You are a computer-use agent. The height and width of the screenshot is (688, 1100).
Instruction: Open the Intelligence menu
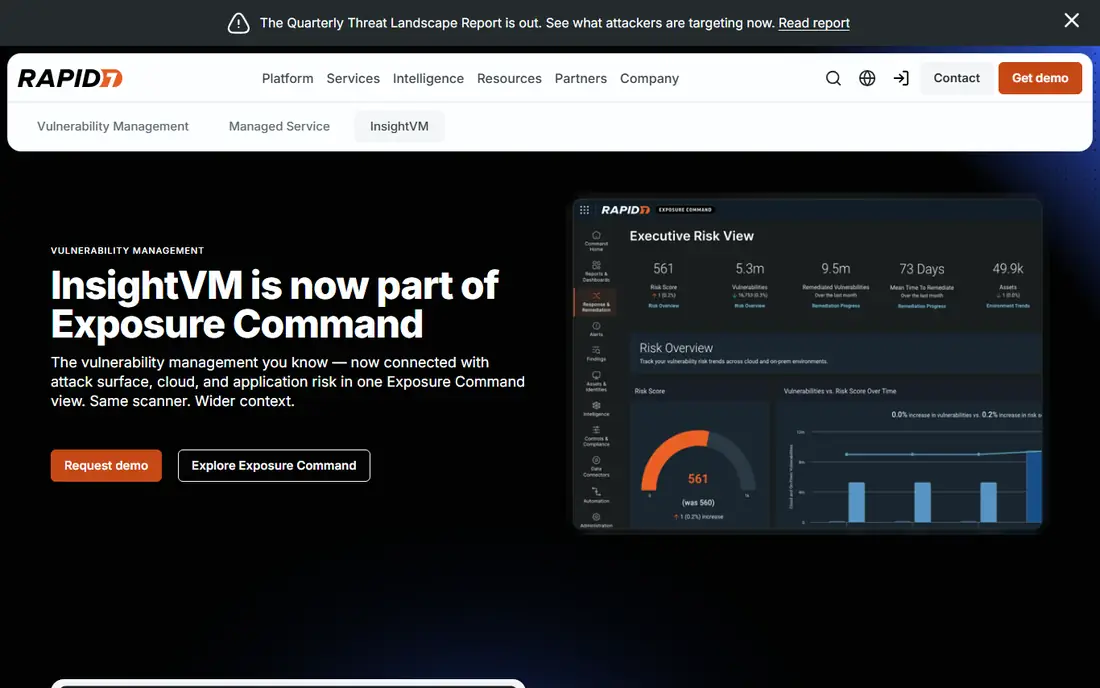[428, 79]
